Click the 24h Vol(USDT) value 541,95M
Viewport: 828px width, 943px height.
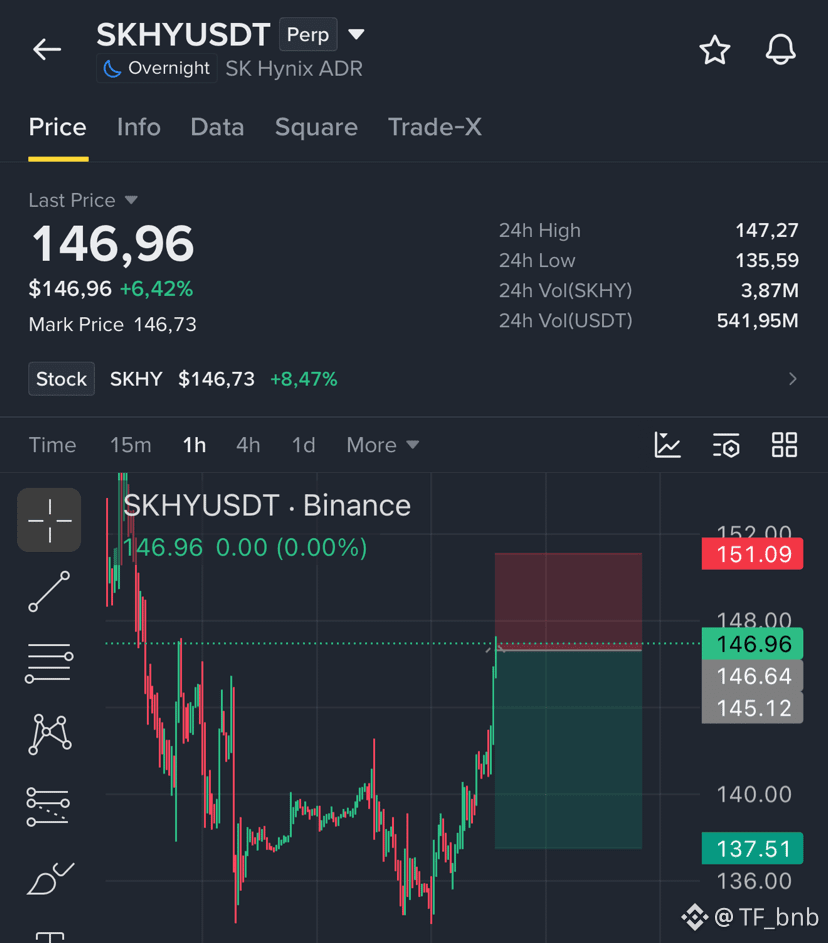(x=758, y=321)
